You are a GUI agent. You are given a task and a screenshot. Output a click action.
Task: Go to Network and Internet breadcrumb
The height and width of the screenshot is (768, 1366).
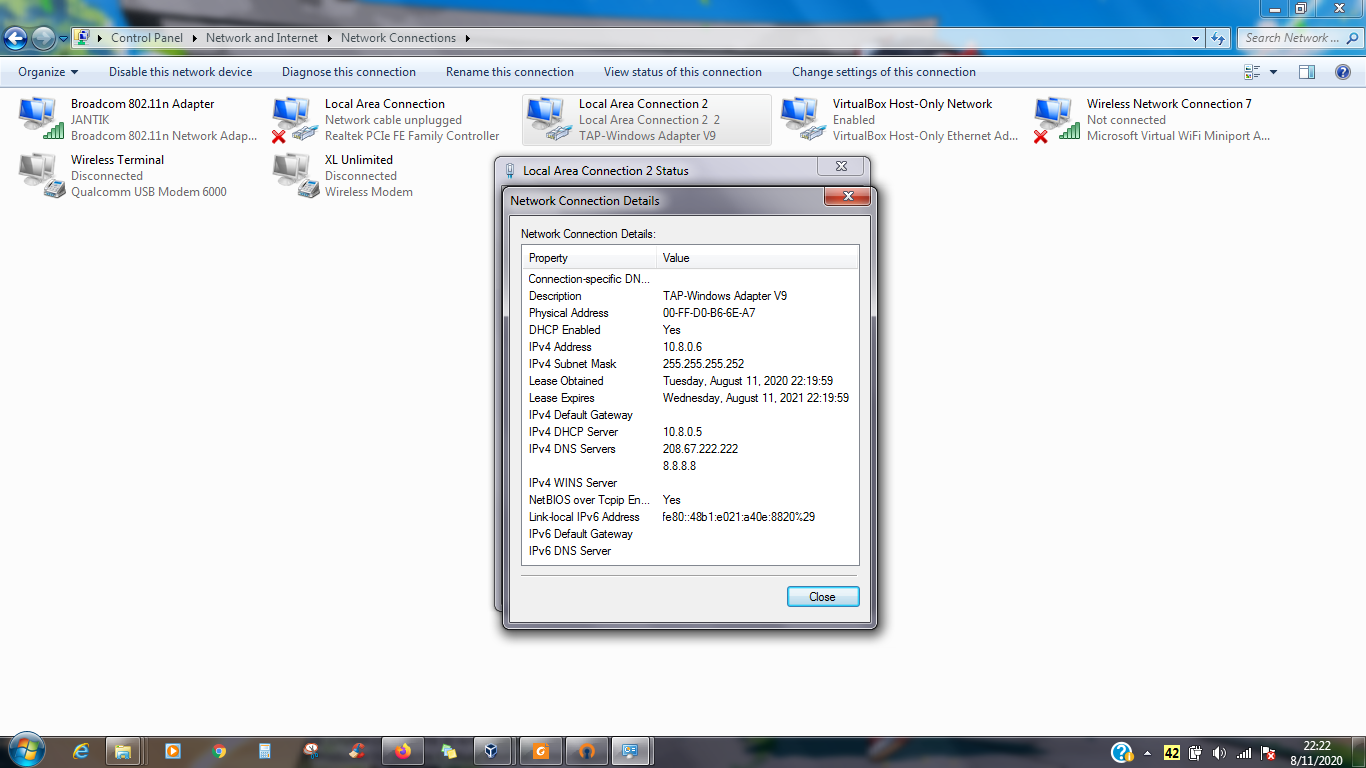pyautogui.click(x=262, y=38)
